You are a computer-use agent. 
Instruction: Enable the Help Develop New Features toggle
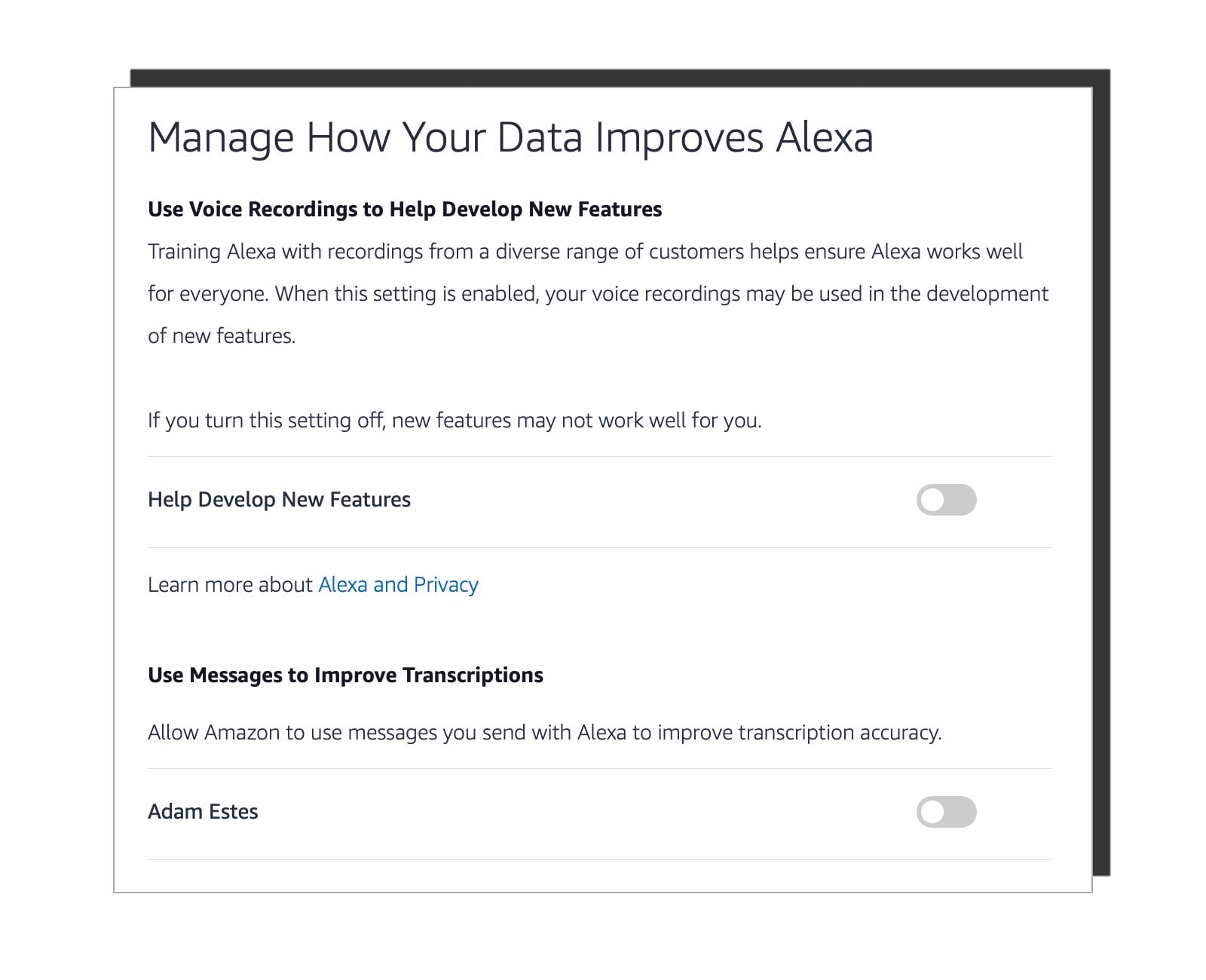(x=946, y=500)
